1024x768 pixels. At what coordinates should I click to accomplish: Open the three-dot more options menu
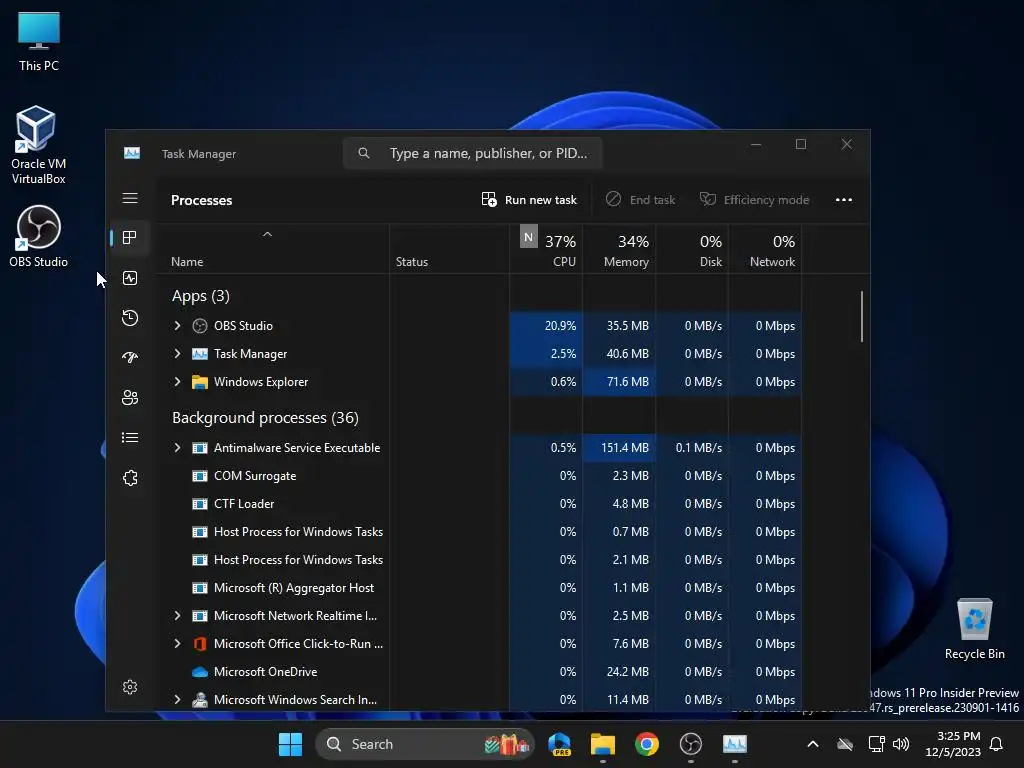coord(844,200)
